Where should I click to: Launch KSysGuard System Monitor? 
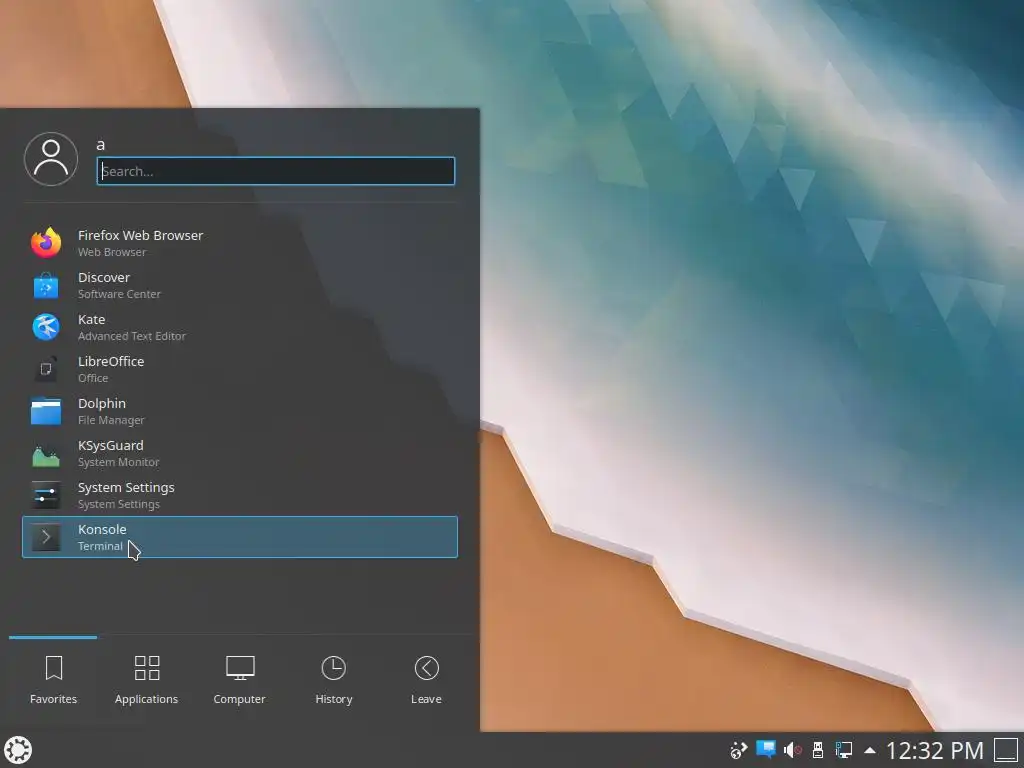point(240,453)
